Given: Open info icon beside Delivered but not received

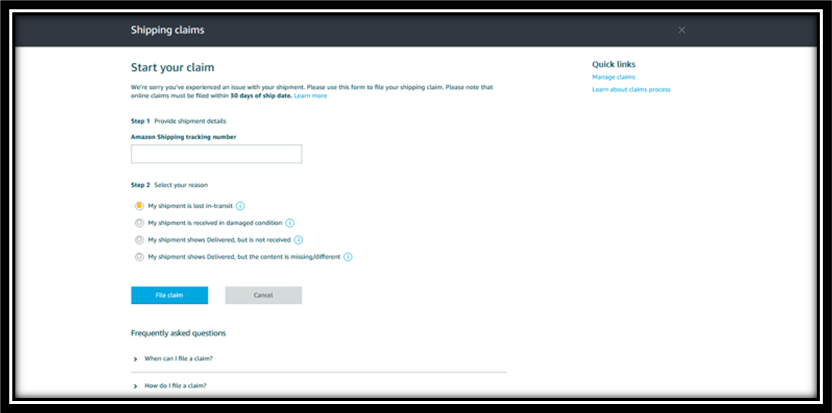Looking at the screenshot, I should pyautogui.click(x=298, y=240).
